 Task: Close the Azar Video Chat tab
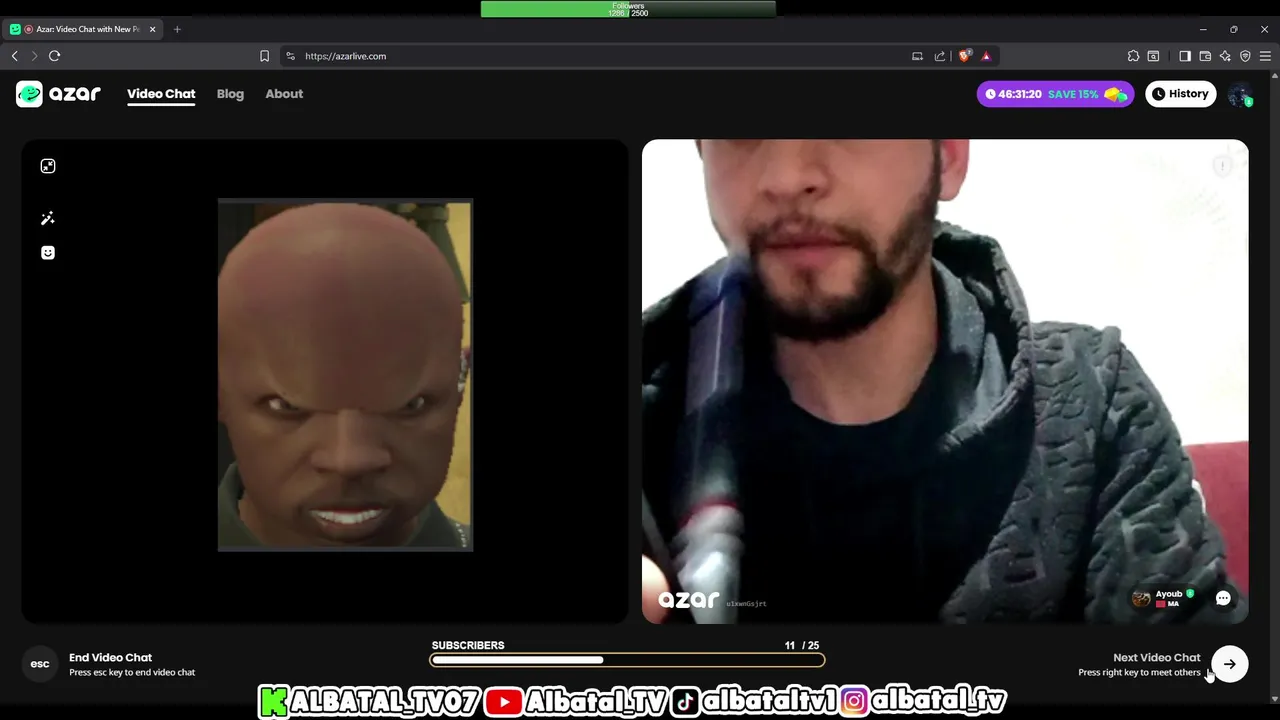click(153, 29)
